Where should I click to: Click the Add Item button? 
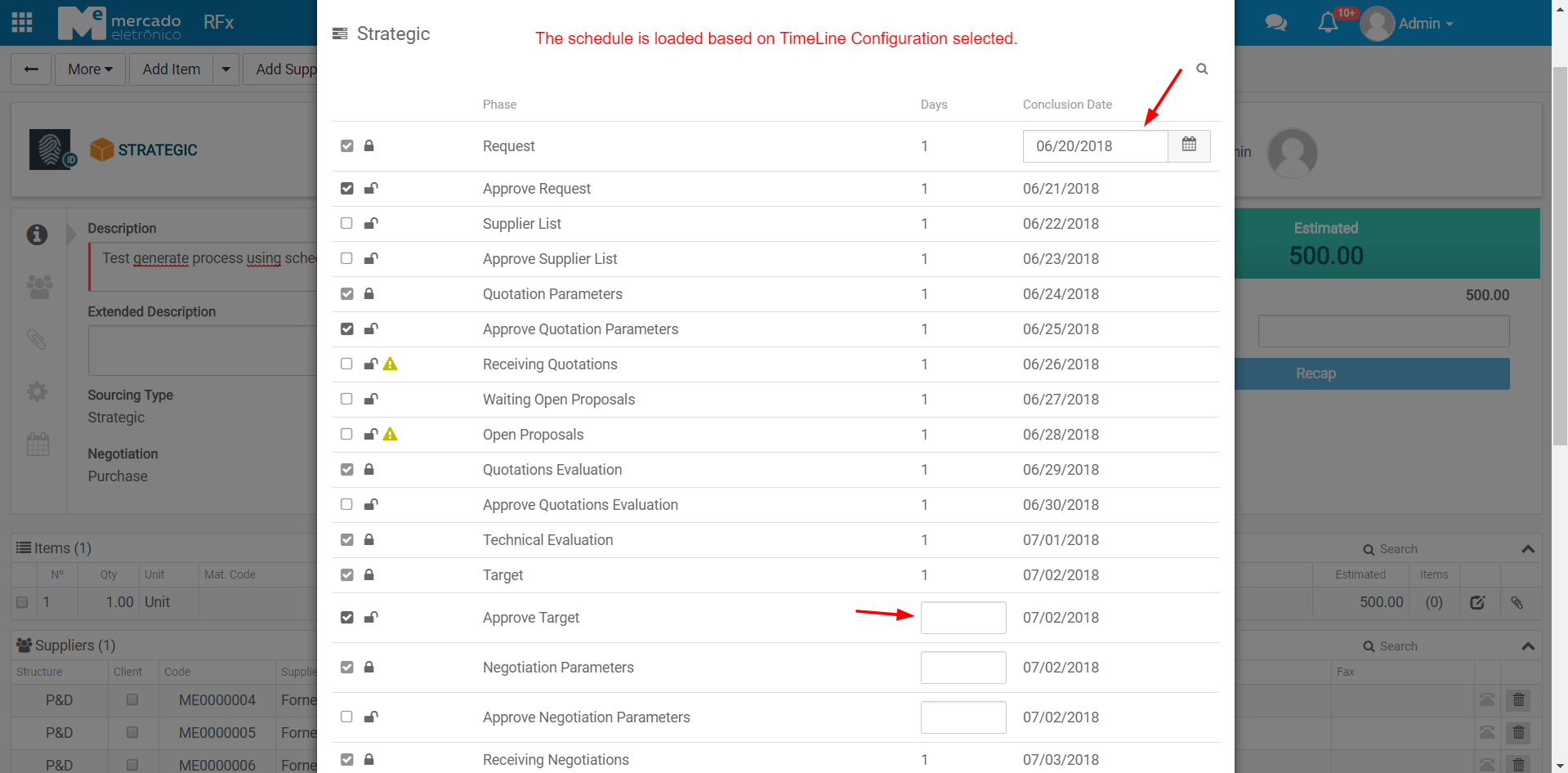point(171,69)
